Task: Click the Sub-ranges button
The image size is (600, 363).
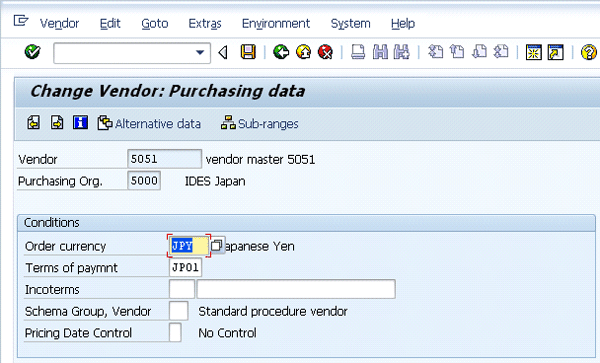Action: [259, 124]
